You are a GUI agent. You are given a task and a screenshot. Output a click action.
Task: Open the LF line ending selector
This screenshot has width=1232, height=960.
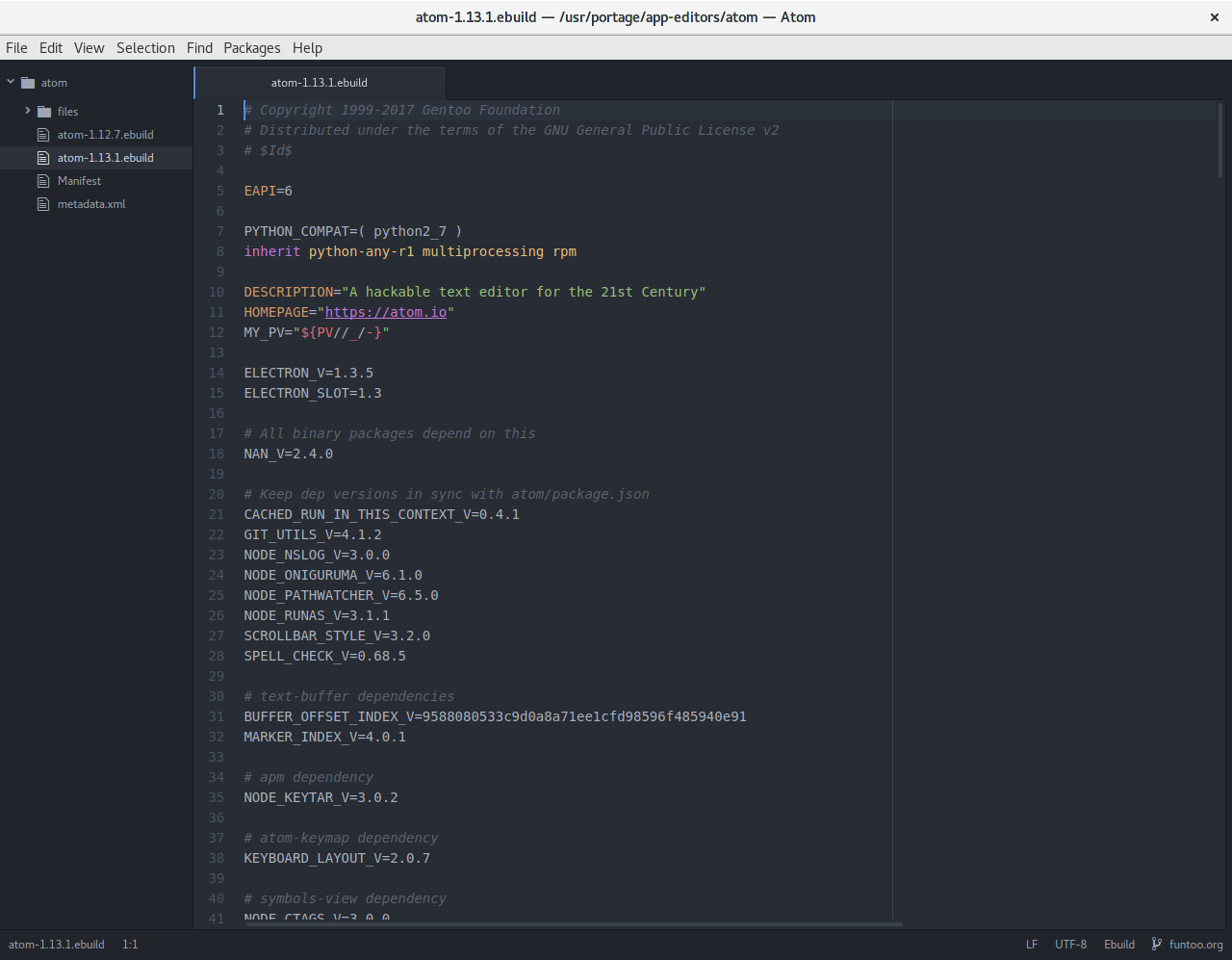click(x=1031, y=945)
